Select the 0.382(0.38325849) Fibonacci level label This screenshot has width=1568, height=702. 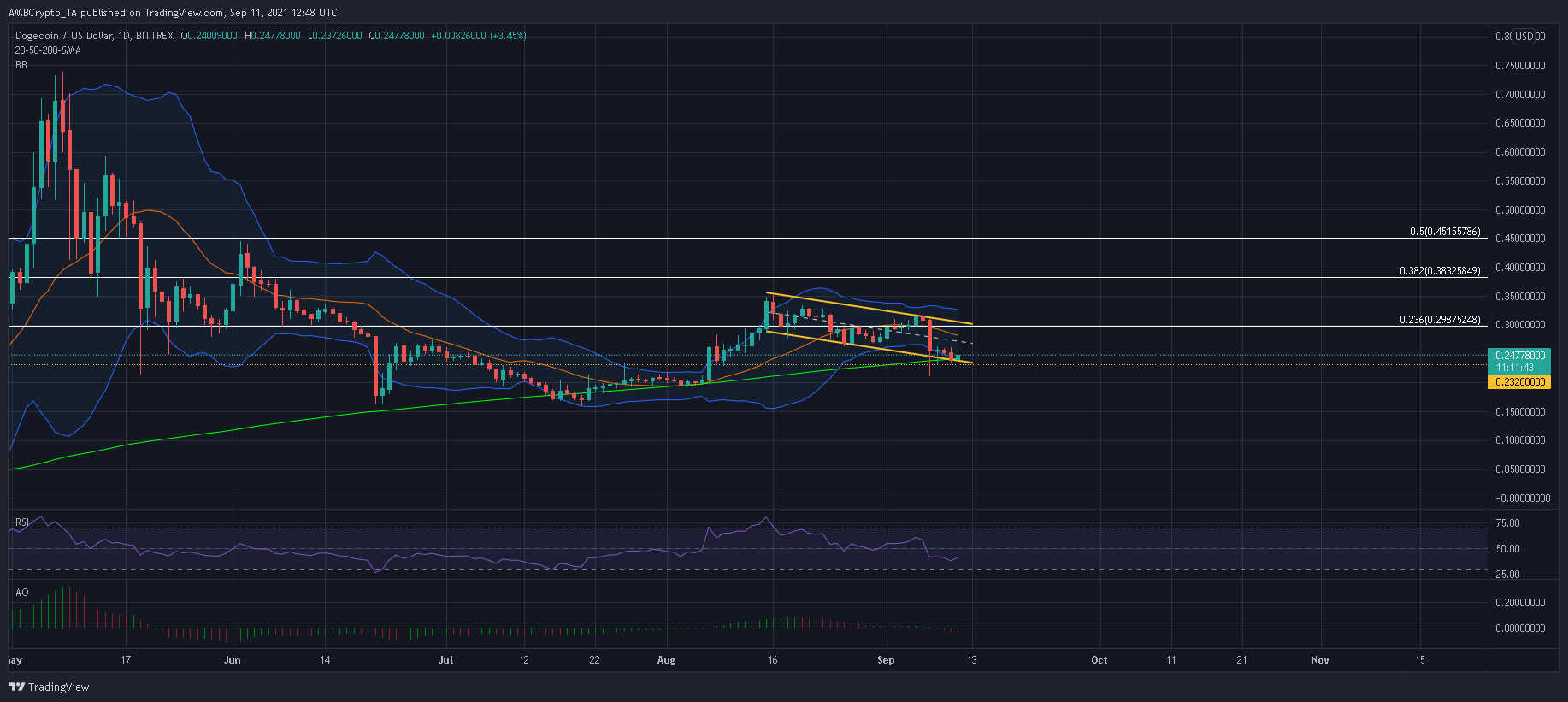tap(1440, 271)
